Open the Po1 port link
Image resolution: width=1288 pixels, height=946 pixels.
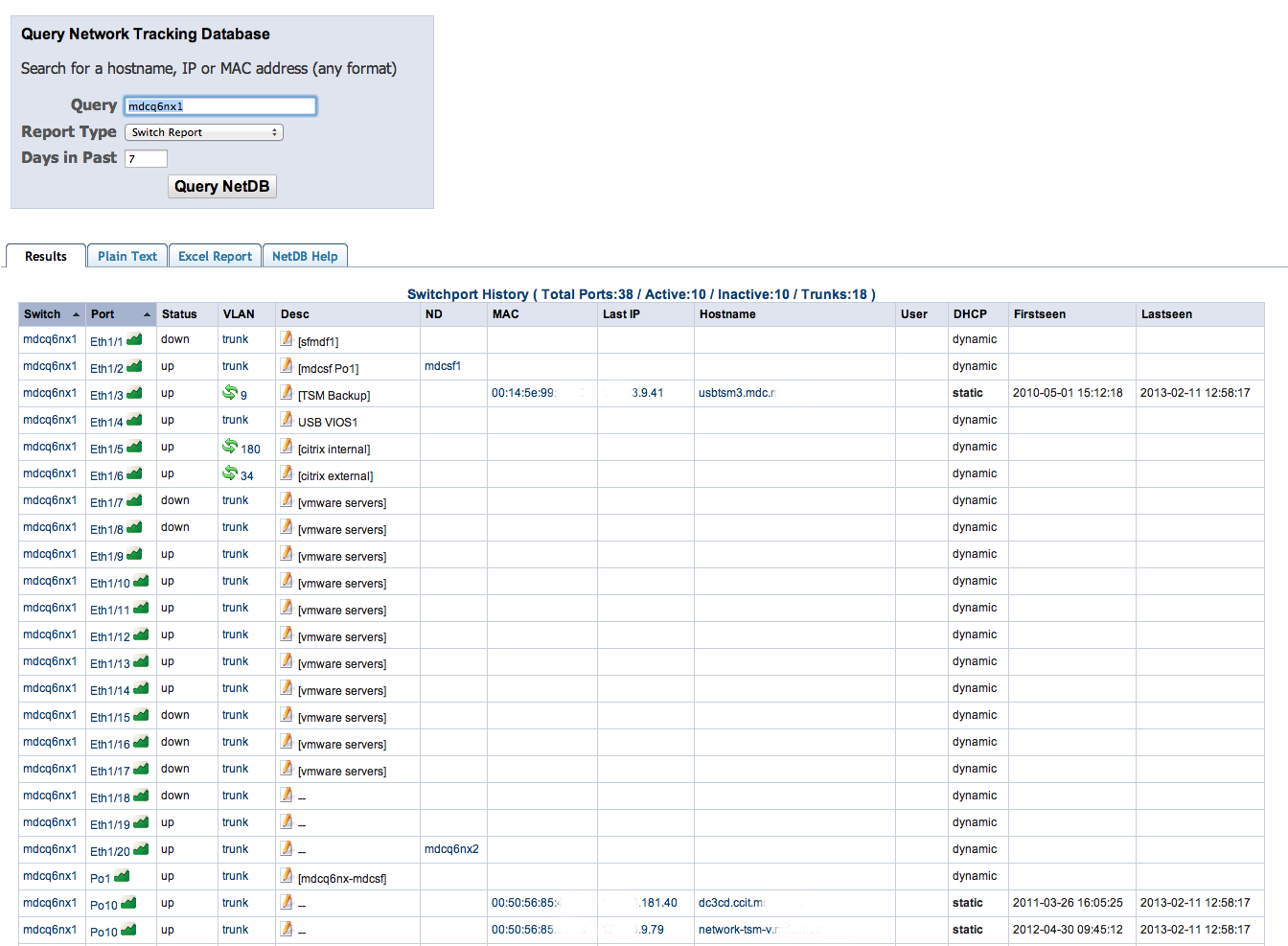click(x=101, y=878)
